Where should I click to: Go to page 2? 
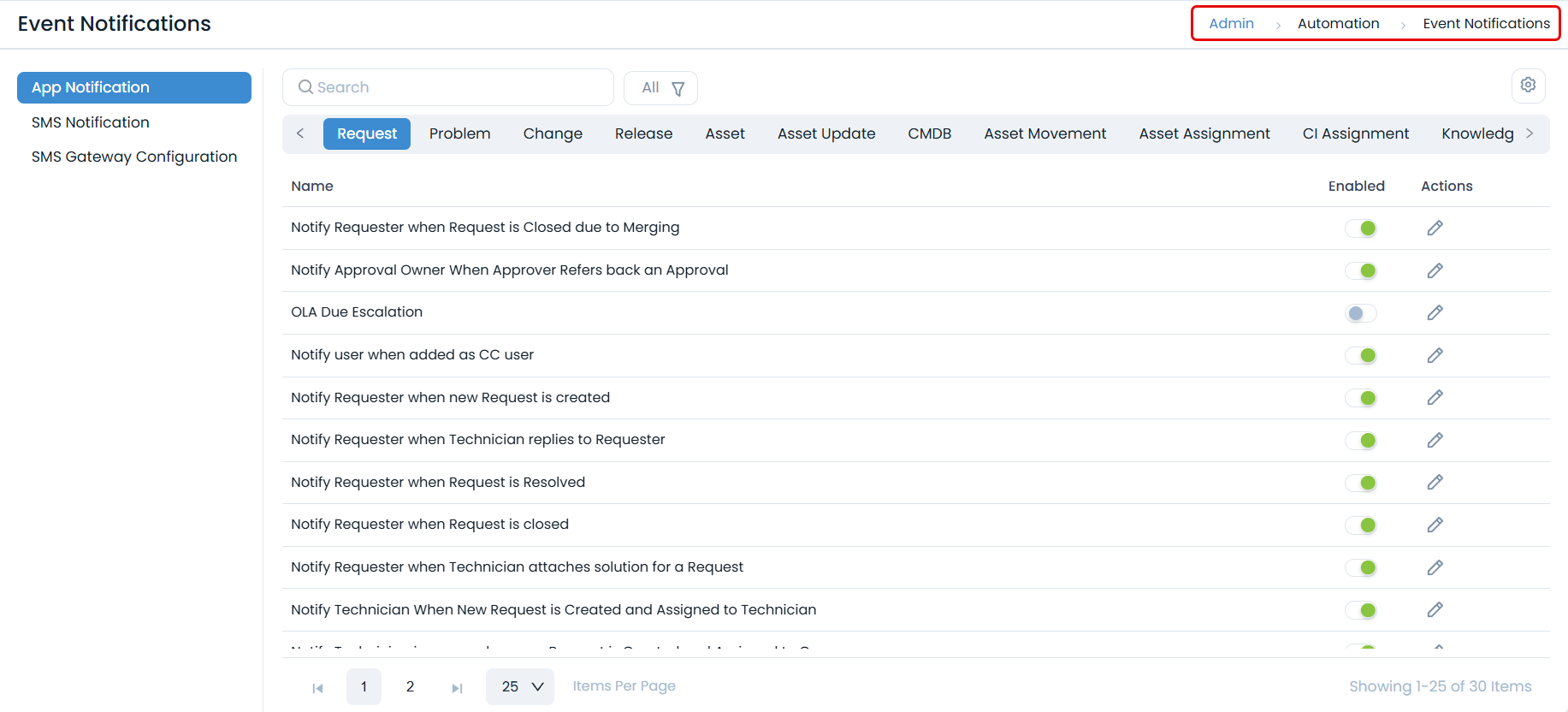tap(410, 686)
